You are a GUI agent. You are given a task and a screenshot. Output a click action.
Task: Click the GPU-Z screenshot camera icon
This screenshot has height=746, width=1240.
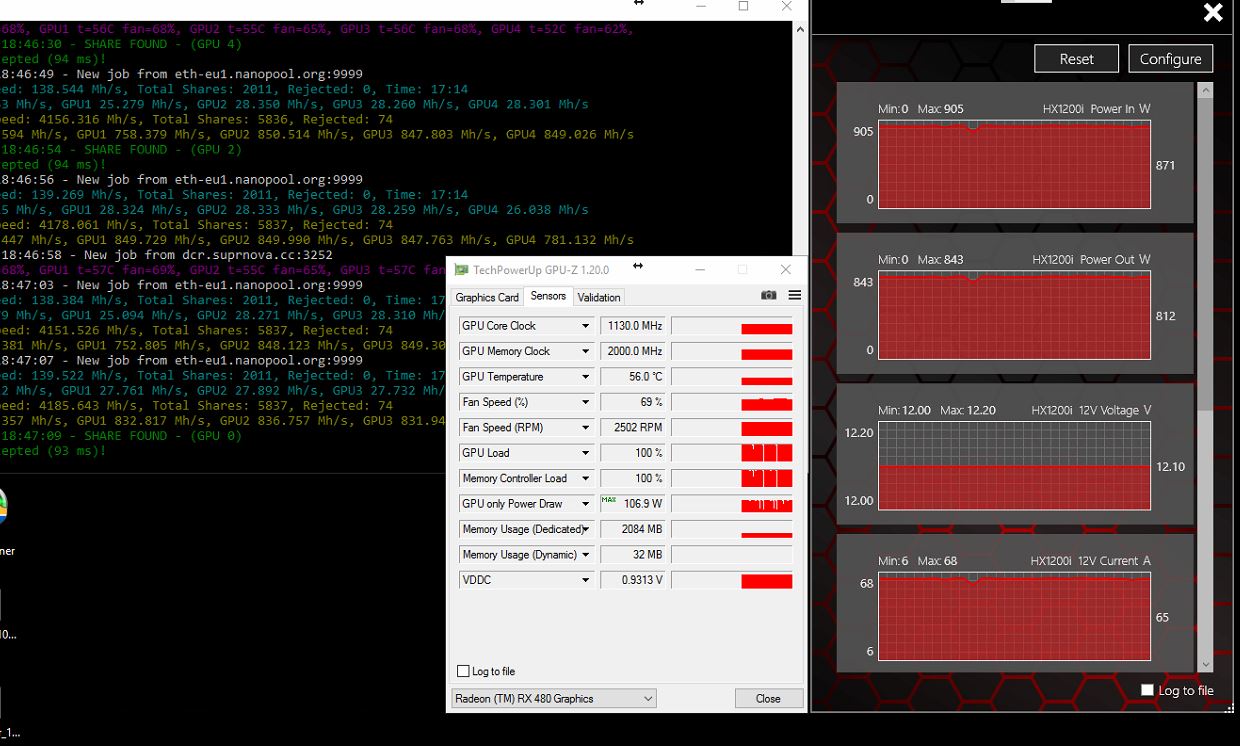(768, 295)
